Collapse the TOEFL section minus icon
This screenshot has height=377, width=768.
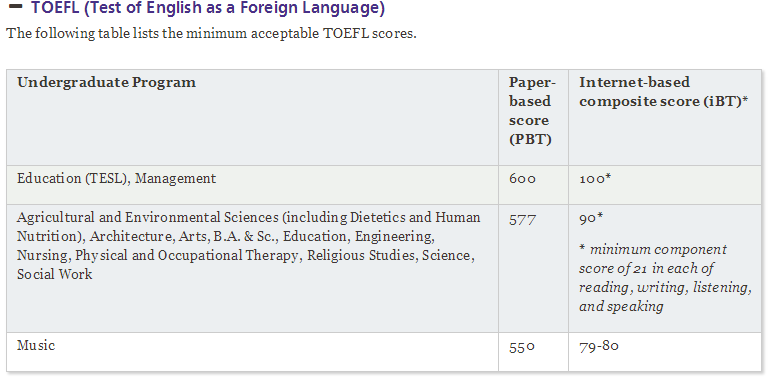point(16,6)
